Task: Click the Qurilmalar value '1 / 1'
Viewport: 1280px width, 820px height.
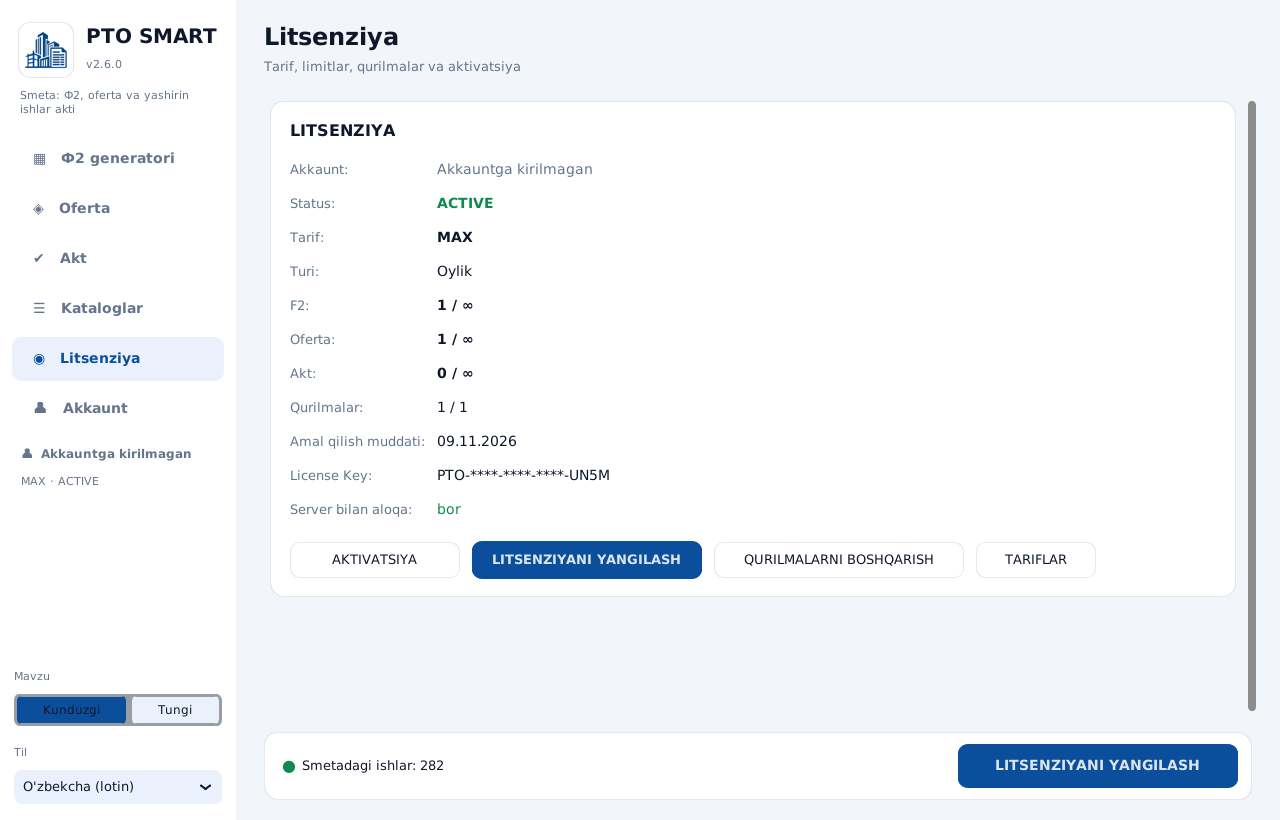Action: click(452, 407)
